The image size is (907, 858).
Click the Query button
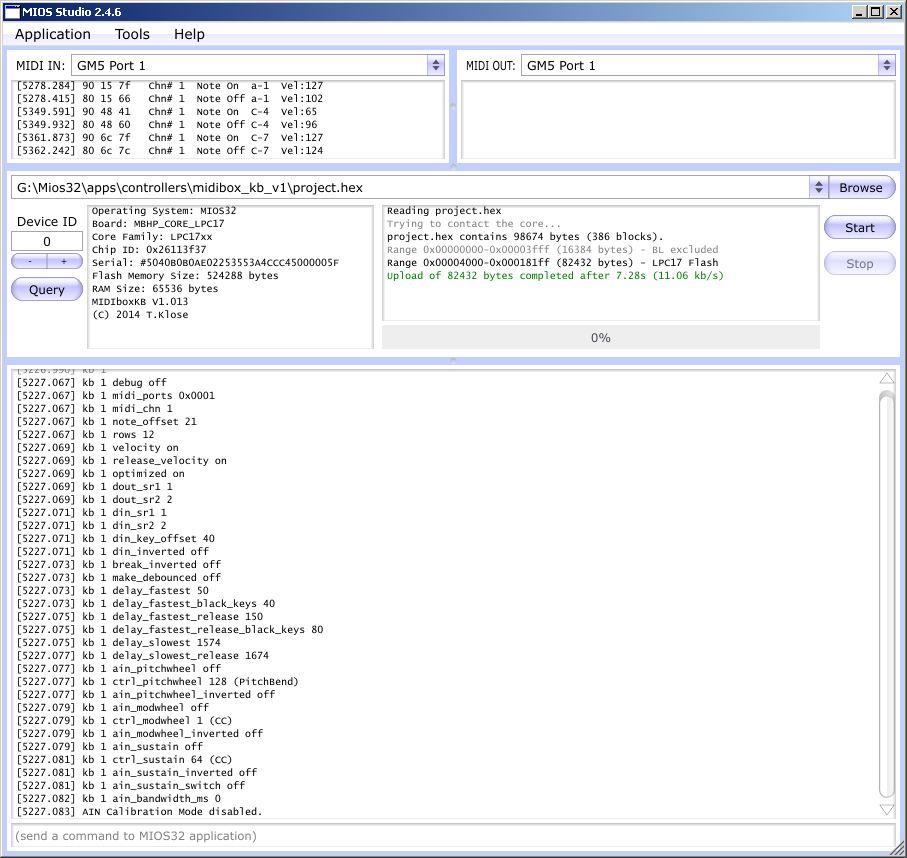point(47,289)
